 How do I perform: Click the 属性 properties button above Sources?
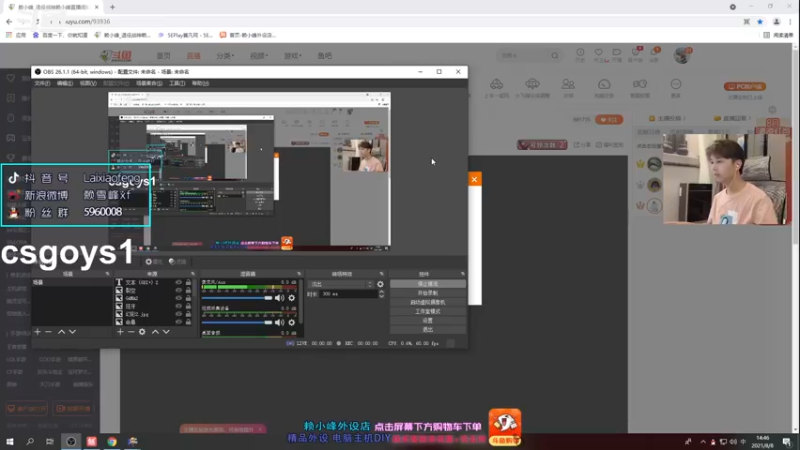point(154,262)
